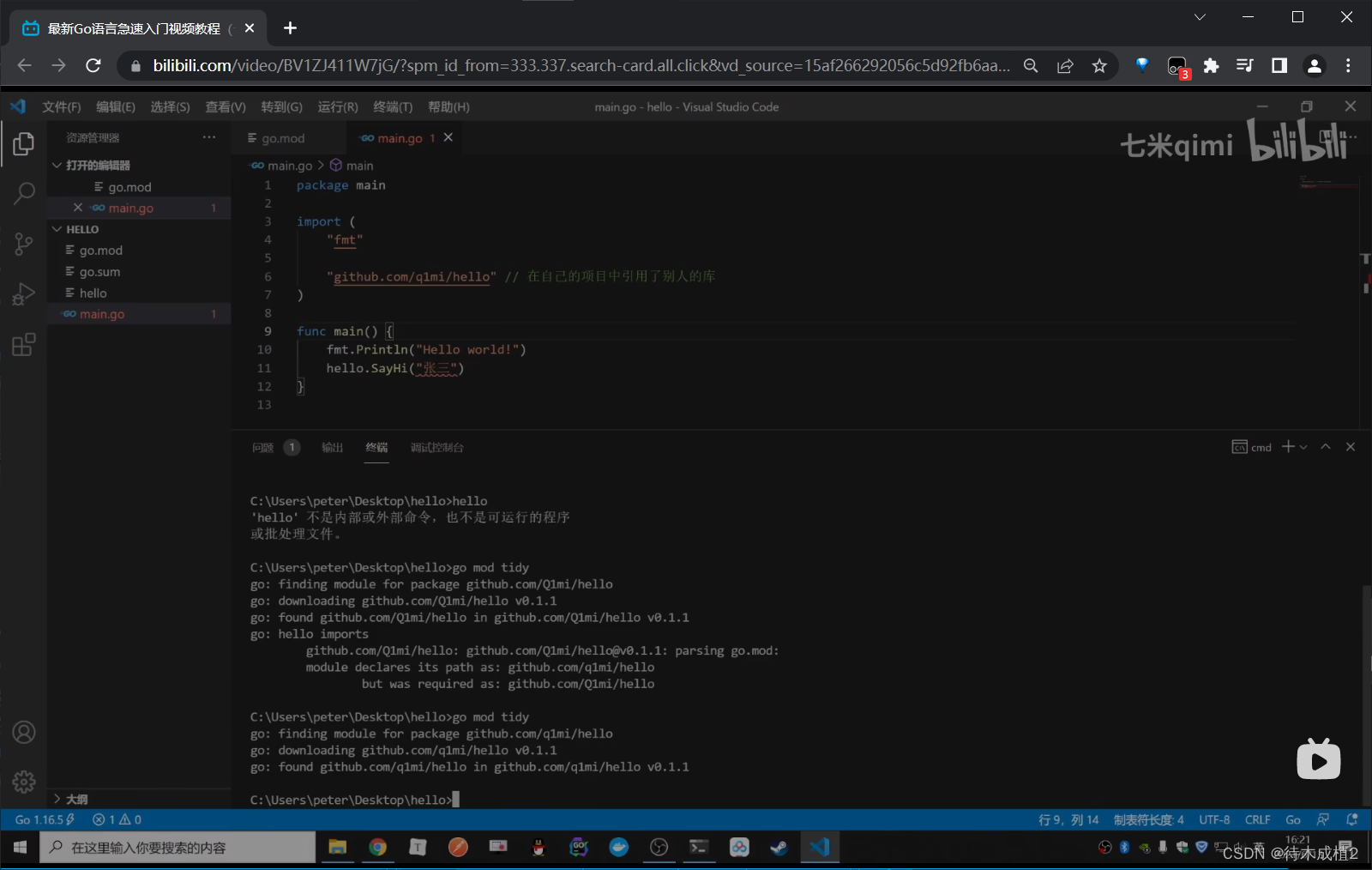Close main.go in the open editors list

click(78, 208)
